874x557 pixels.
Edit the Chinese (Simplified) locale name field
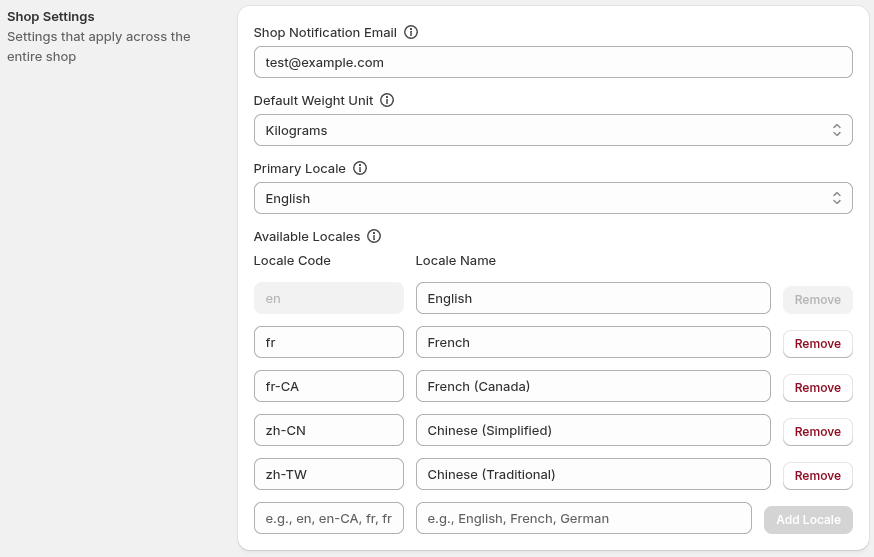point(593,430)
